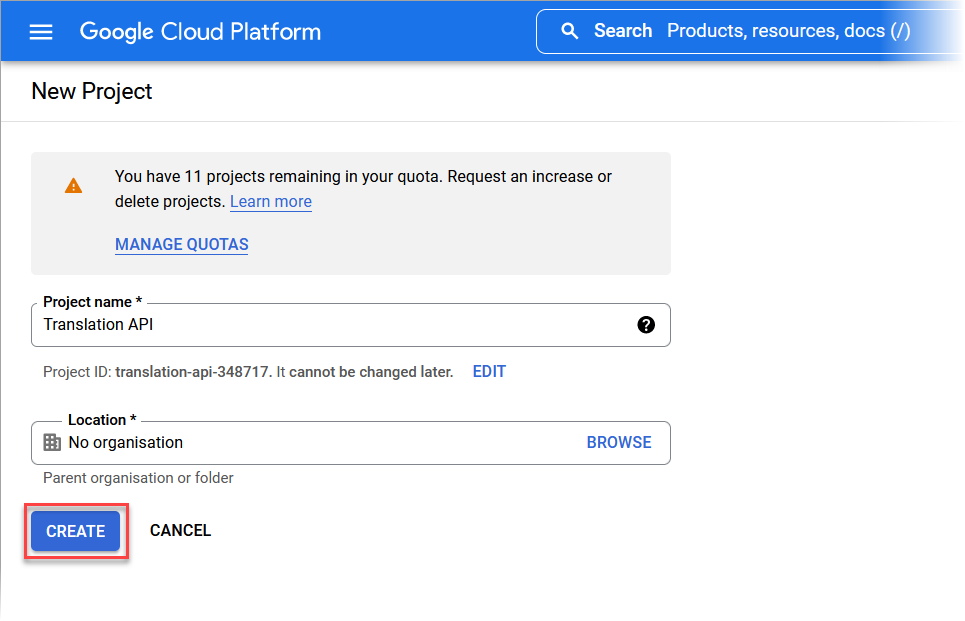Image resolution: width=965 pixels, height=621 pixels.
Task: Open the MANAGE QUOTAS link
Action: pos(182,244)
